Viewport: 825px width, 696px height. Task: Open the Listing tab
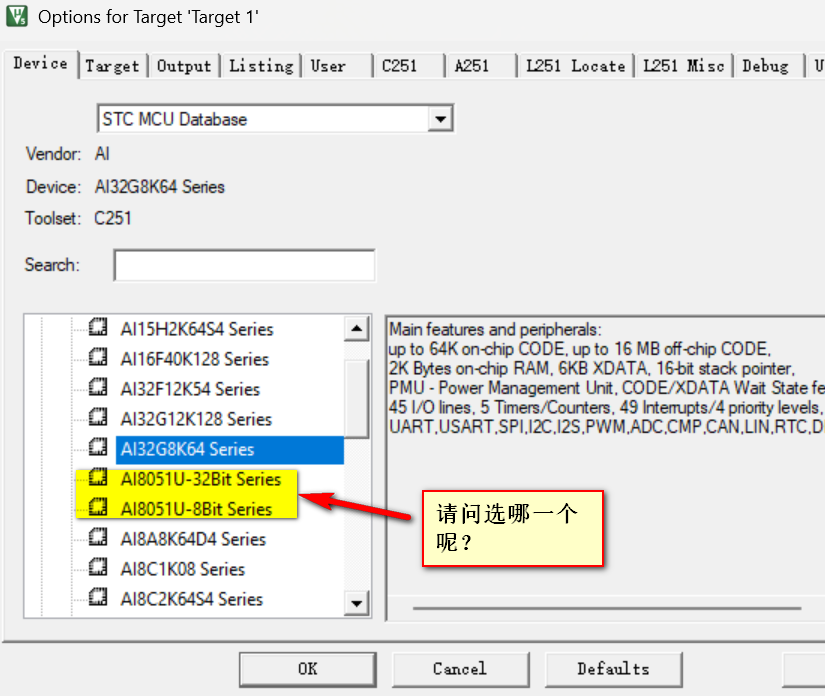tap(261, 66)
